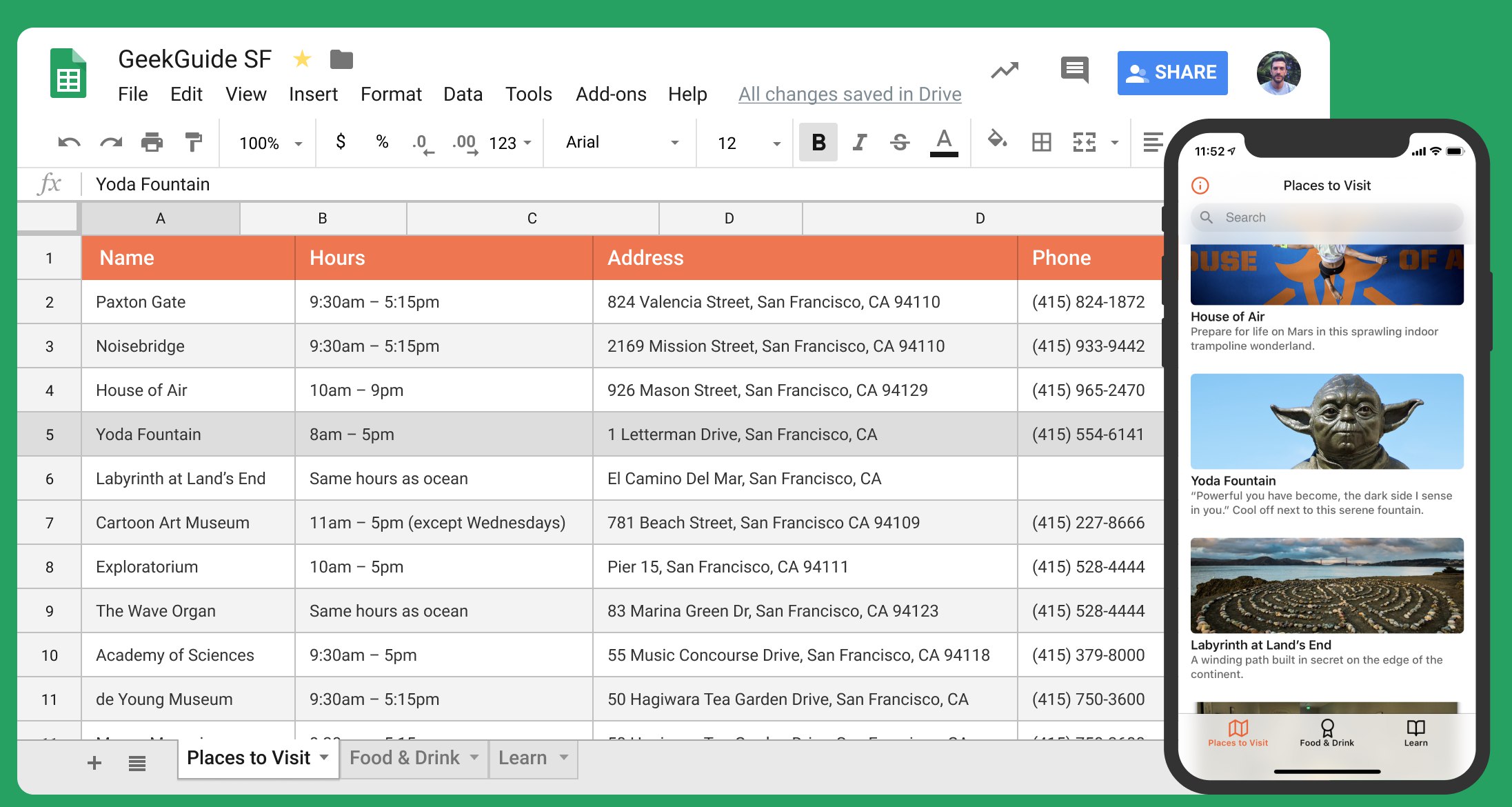
Task: Click the 'Noisebridge' cell
Action: click(x=188, y=346)
